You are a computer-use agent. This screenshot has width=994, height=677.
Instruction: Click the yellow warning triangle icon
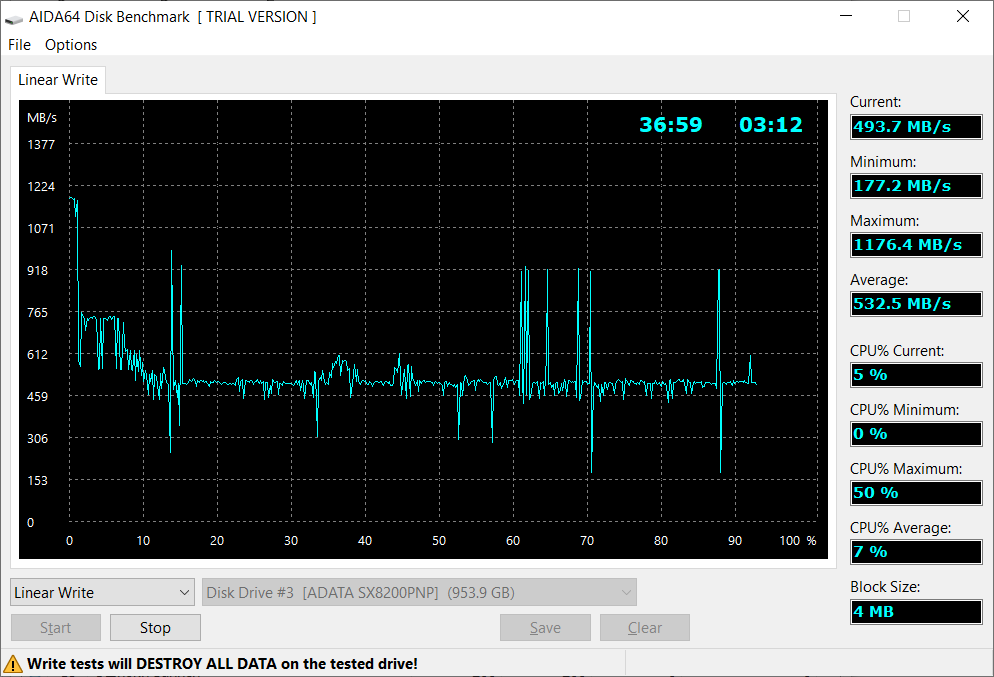point(12,664)
